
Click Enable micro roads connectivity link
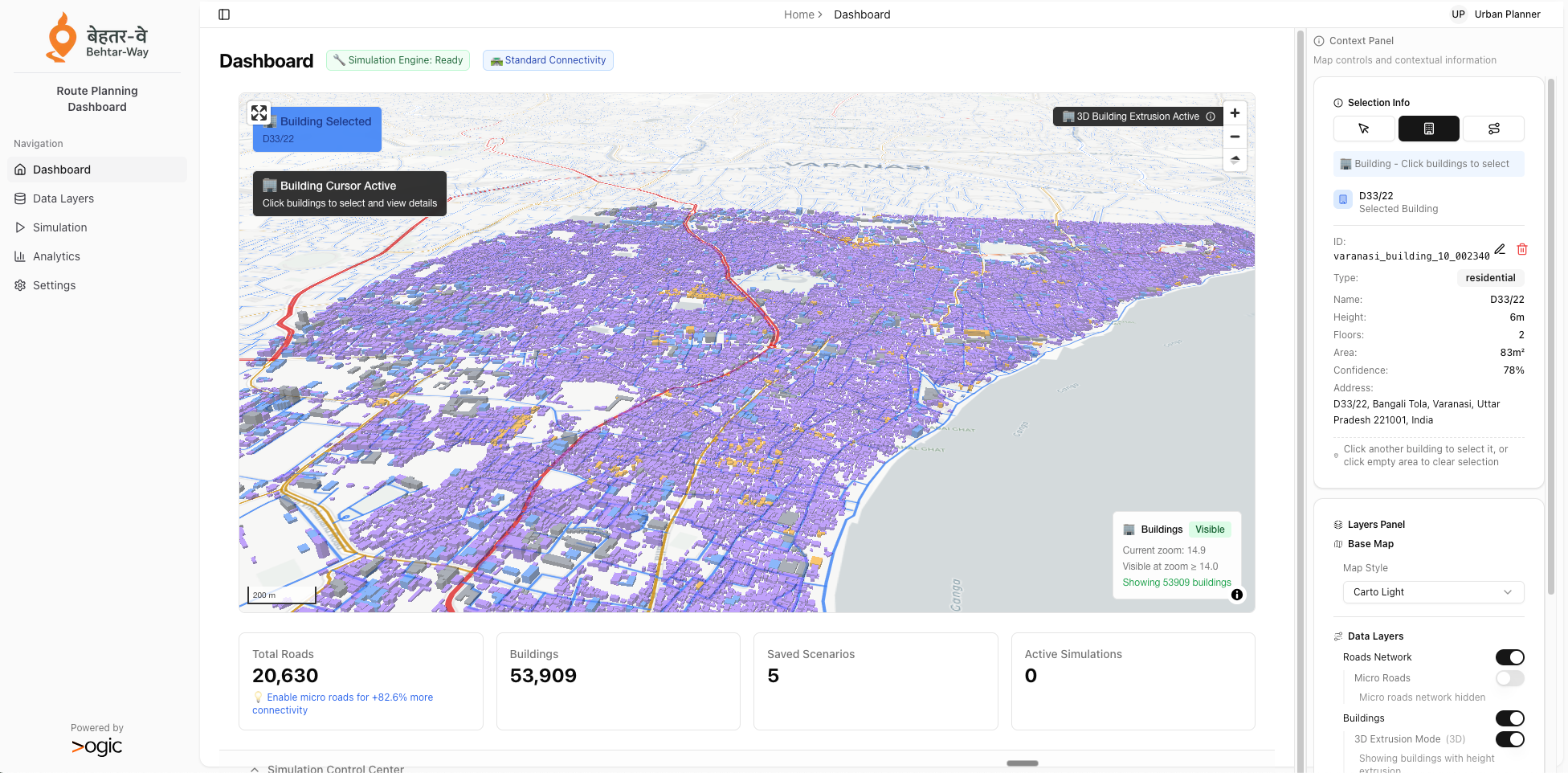(342, 704)
